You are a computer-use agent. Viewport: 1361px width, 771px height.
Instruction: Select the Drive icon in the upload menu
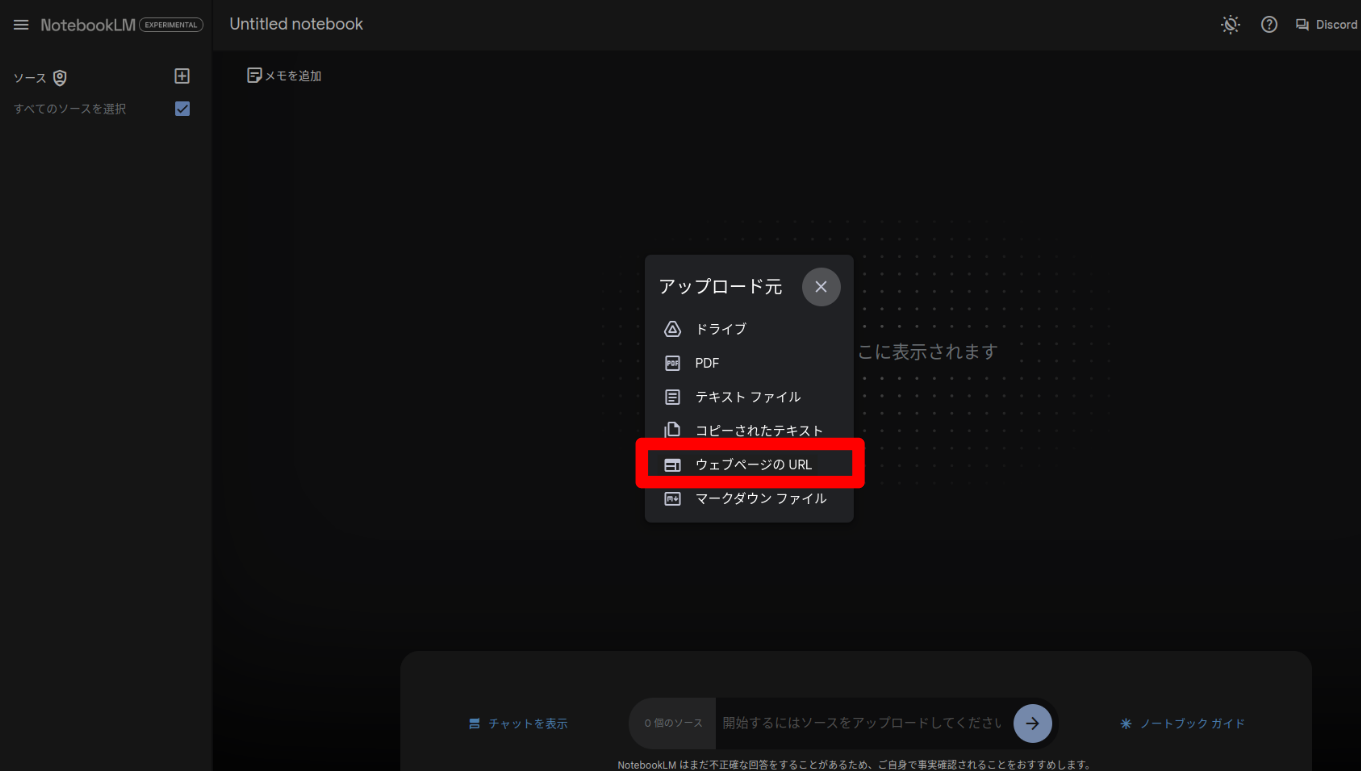[672, 328]
